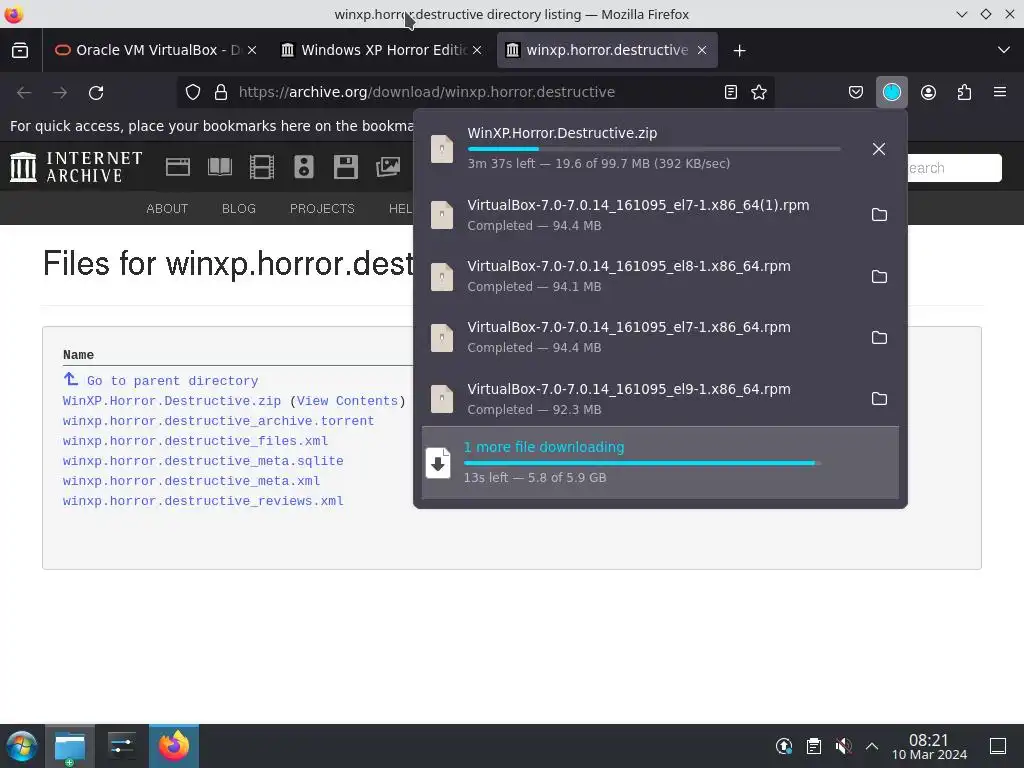1024x768 pixels.
Task: Open Firefox account menu
Action: 928,92
